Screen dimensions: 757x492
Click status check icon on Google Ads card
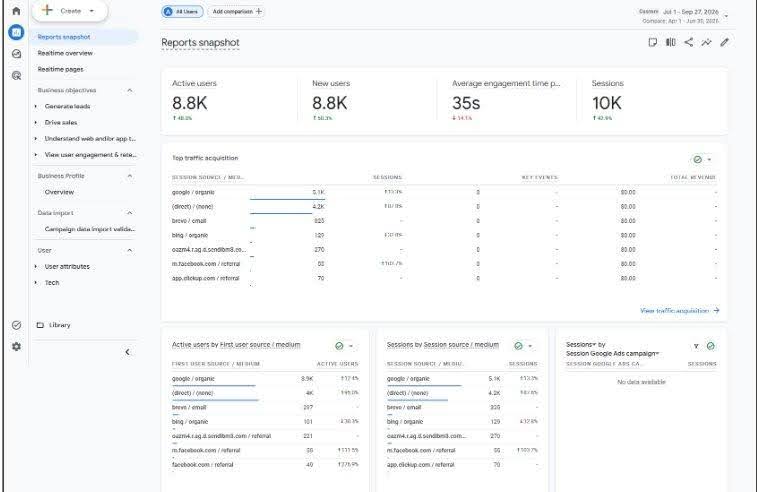coord(711,346)
